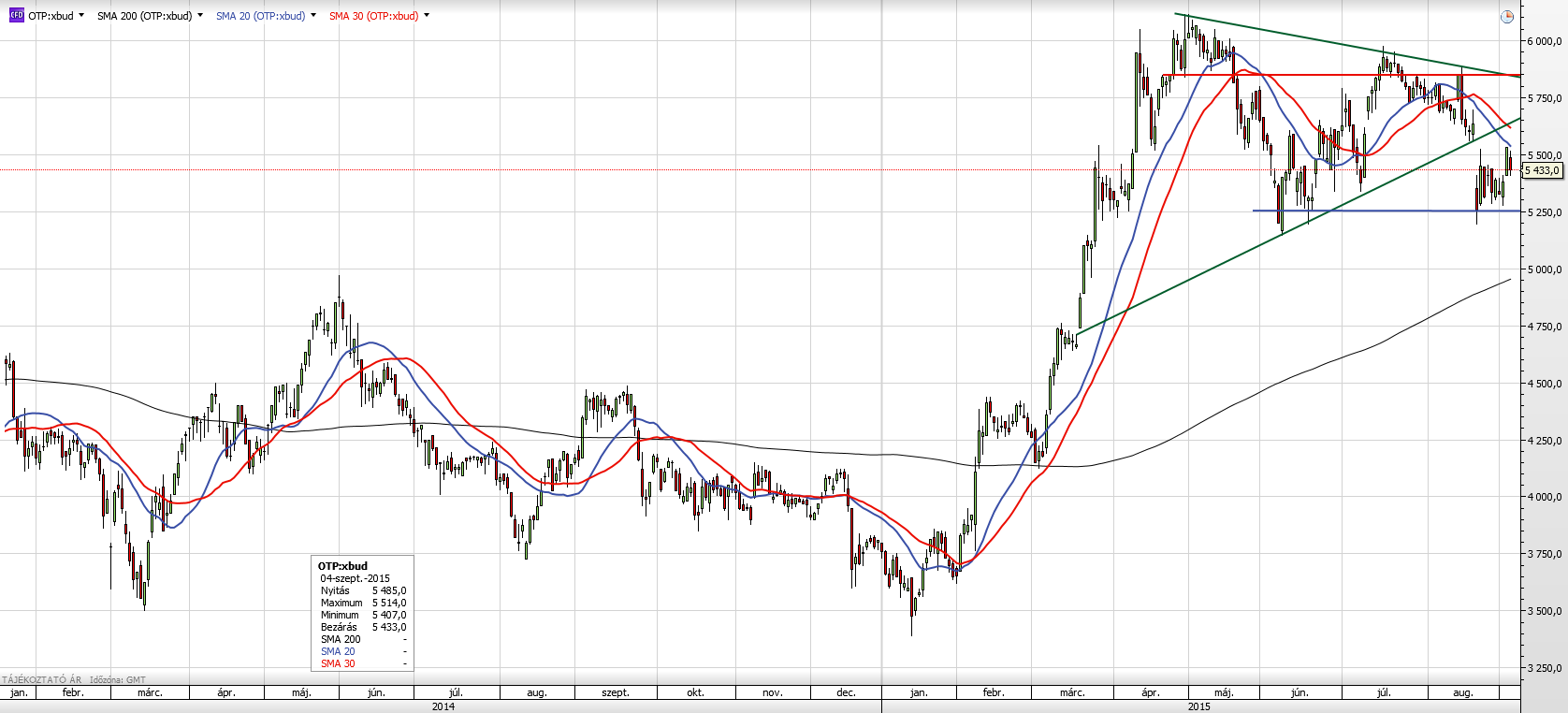1568x713 pixels.
Task: Click the 3 250,0 price axis label
Action: coord(1544,668)
